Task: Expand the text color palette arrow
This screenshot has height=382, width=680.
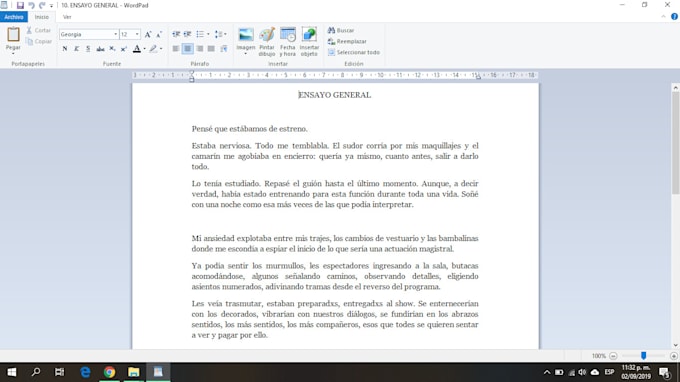Action: 144,49
